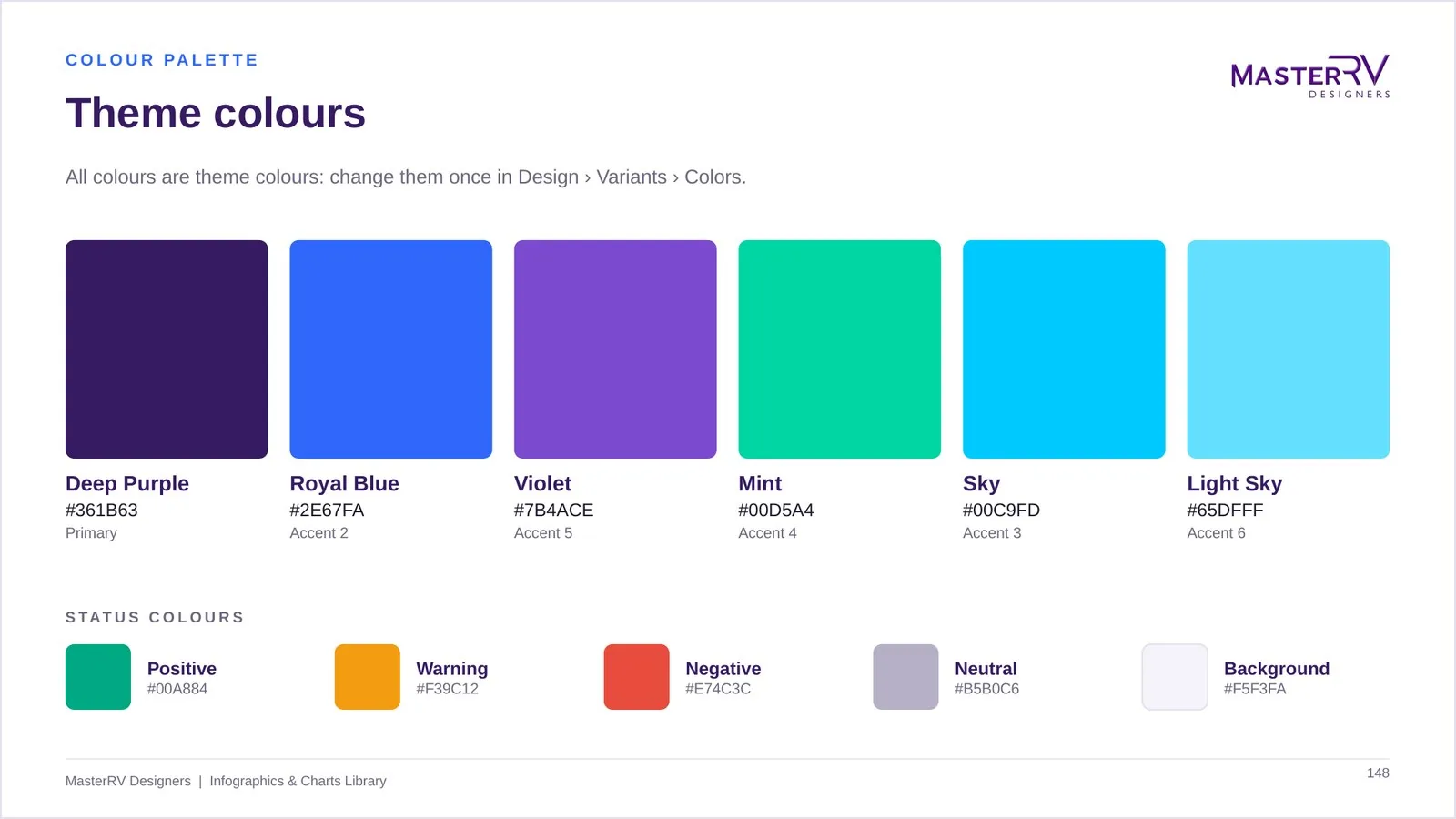The width and height of the screenshot is (1456, 819).
Task: Click the 'Accent 4' label
Action: pos(767,533)
